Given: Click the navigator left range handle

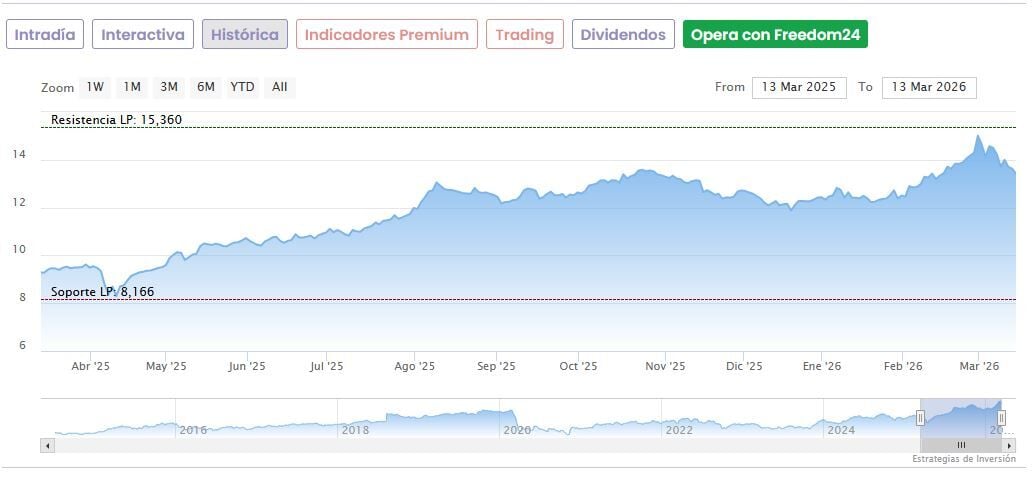Looking at the screenshot, I should click(x=920, y=417).
